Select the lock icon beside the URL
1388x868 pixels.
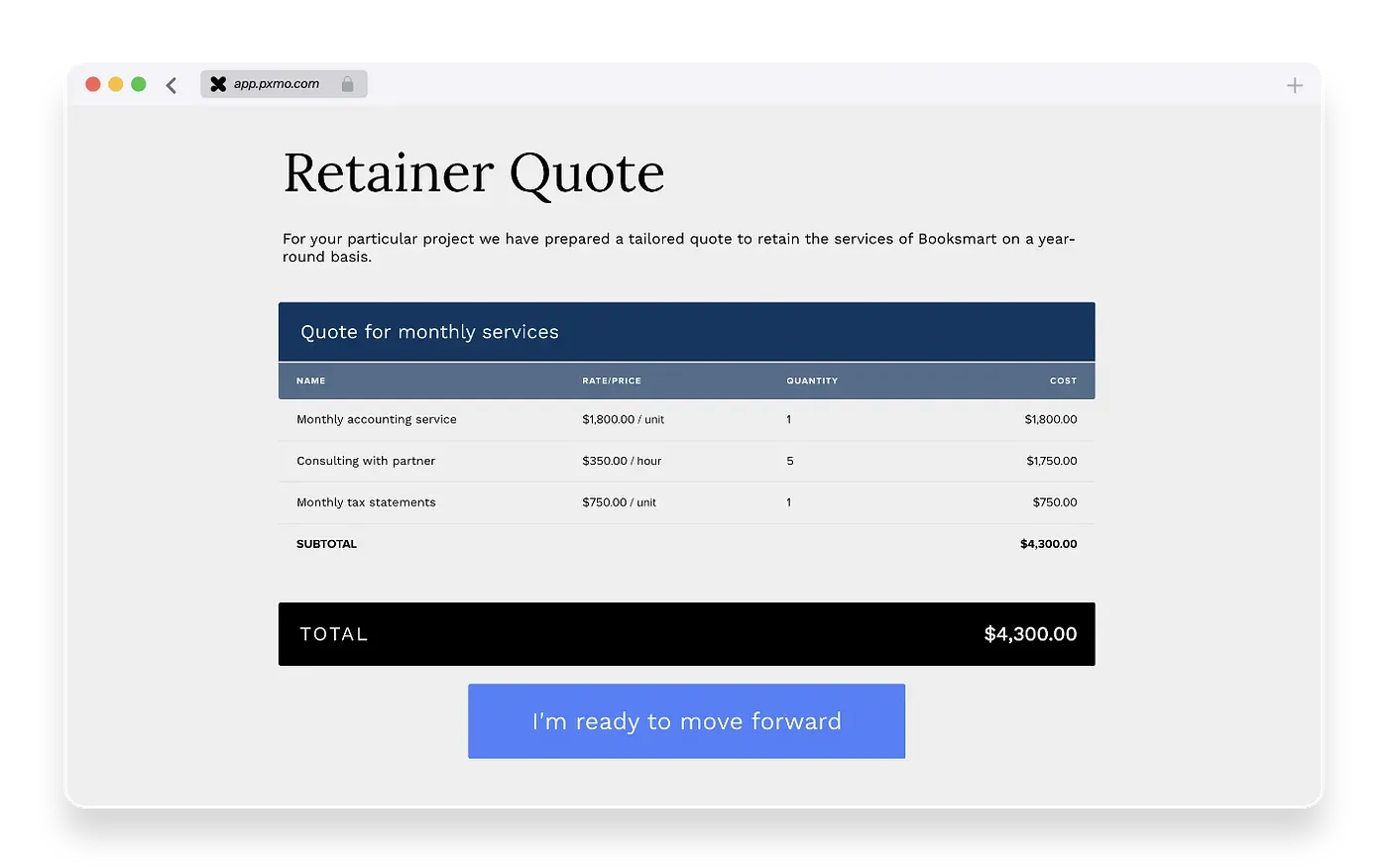pos(348,84)
